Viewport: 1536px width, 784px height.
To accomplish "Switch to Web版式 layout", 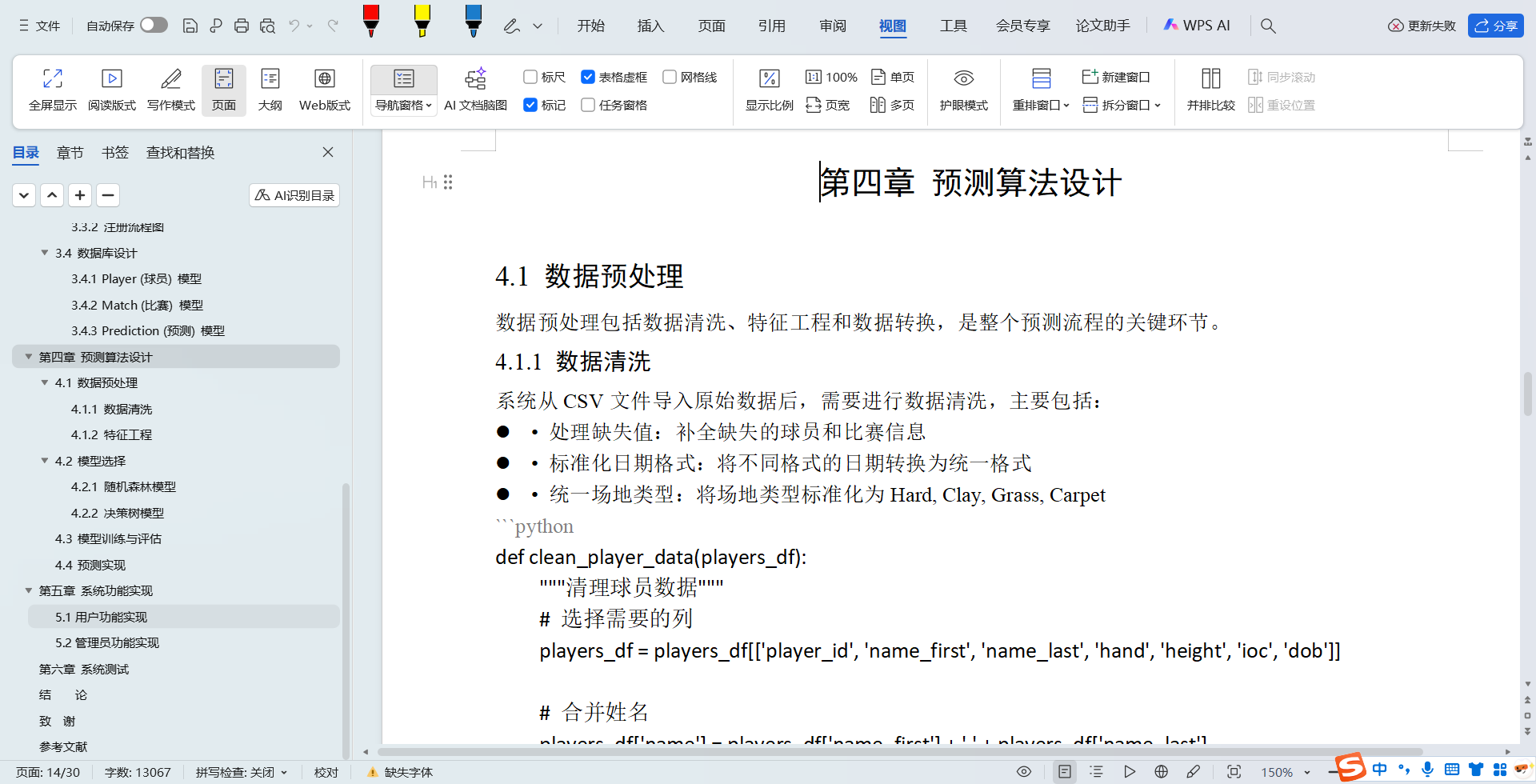I will (x=325, y=90).
